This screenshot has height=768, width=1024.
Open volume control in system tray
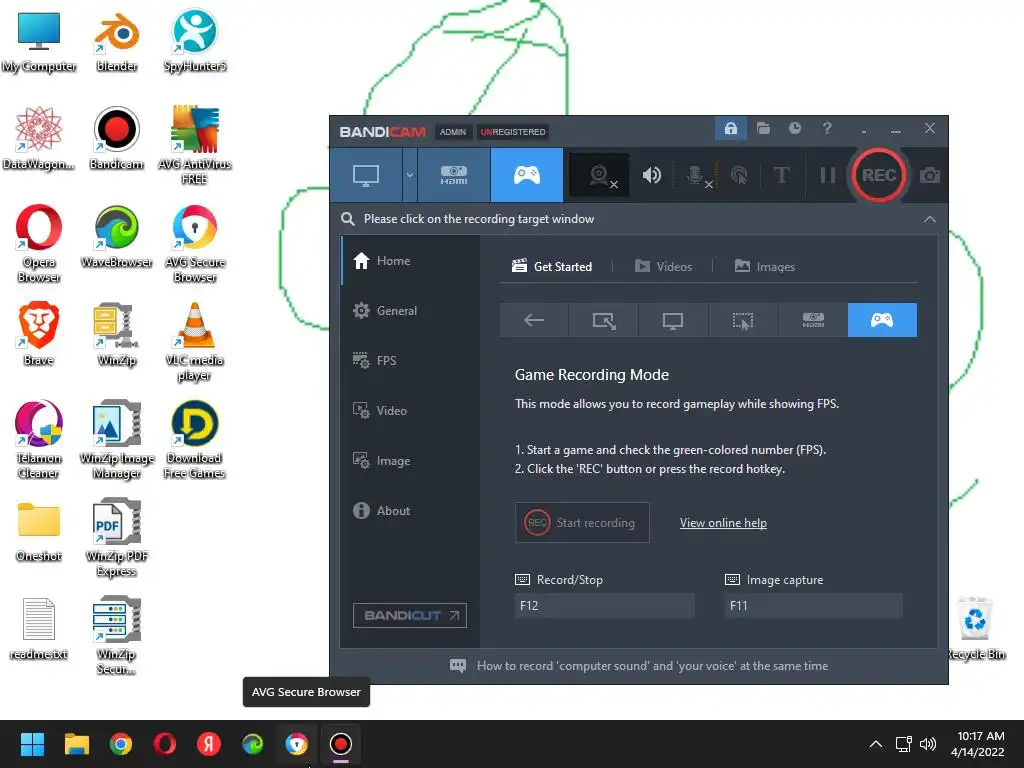tap(927, 744)
